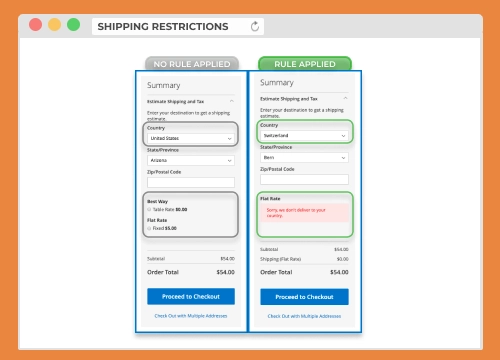The height and width of the screenshot is (360, 500).
Task: Open right Check Out with Multiple Addresses link
Action: 304,316
